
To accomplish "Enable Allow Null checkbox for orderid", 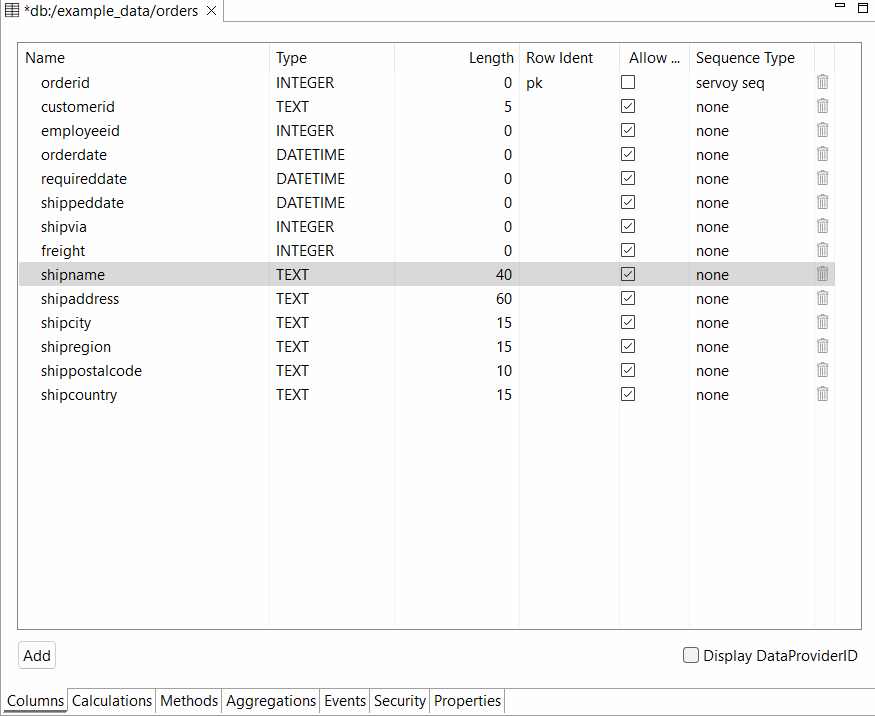I will tap(628, 82).
